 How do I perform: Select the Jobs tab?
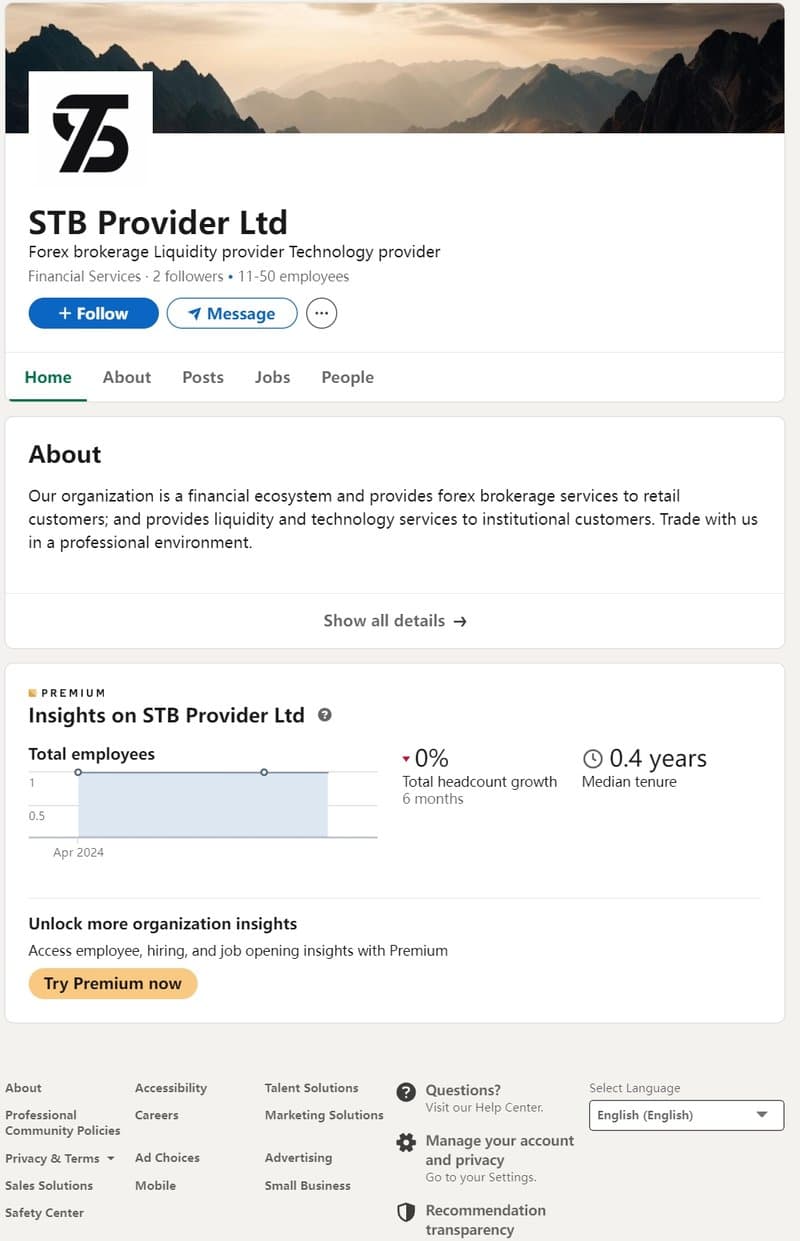[272, 377]
